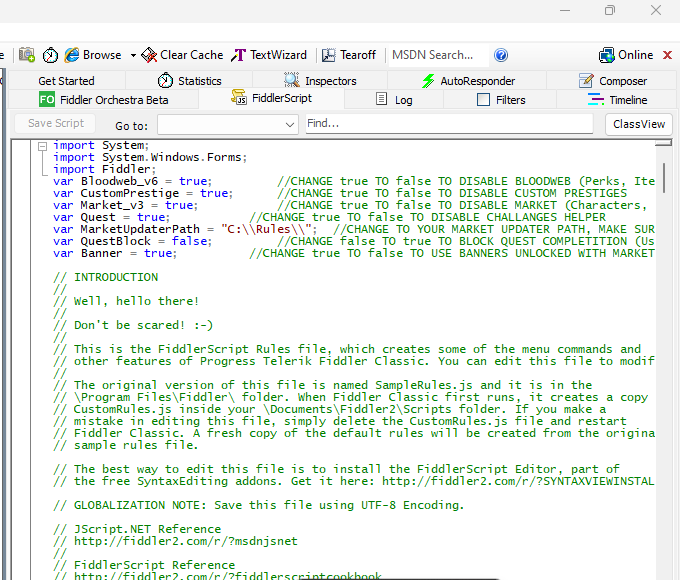The width and height of the screenshot is (680, 580).
Task: Click the "Don't be scared! :-)" comment
Action: pyautogui.click(x=133, y=325)
